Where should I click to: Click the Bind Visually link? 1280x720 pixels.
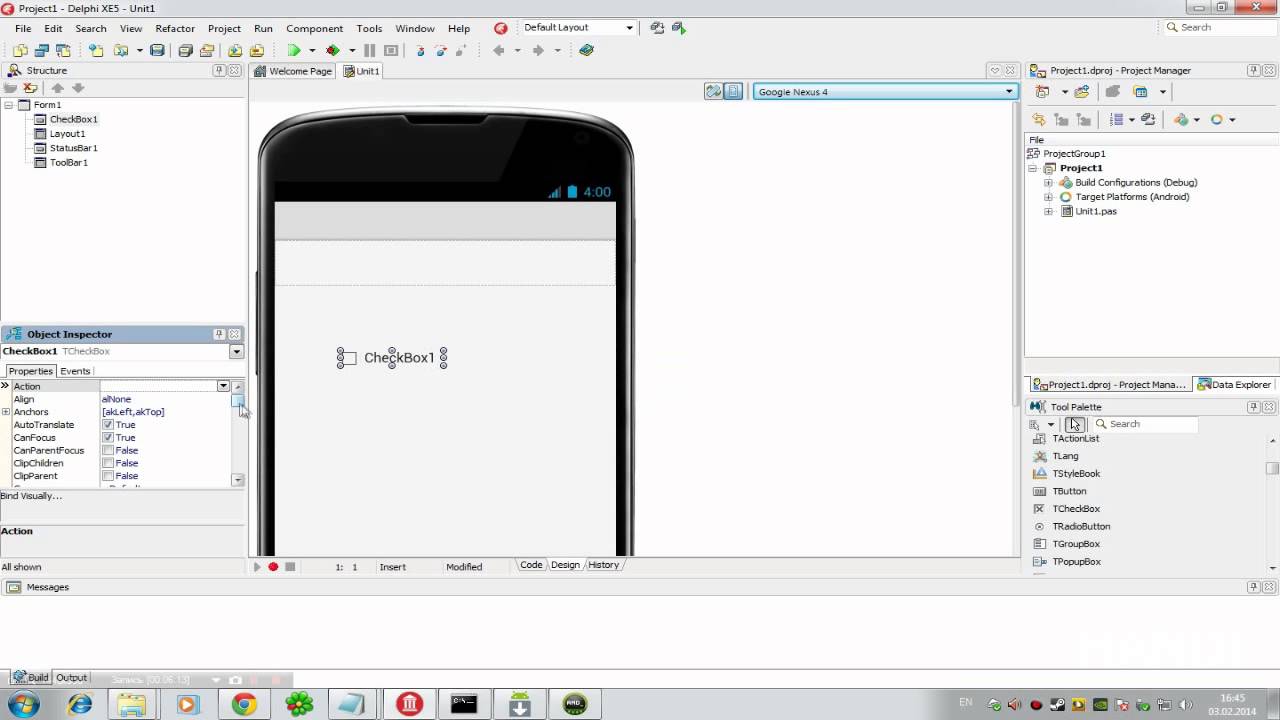click(x=31, y=496)
